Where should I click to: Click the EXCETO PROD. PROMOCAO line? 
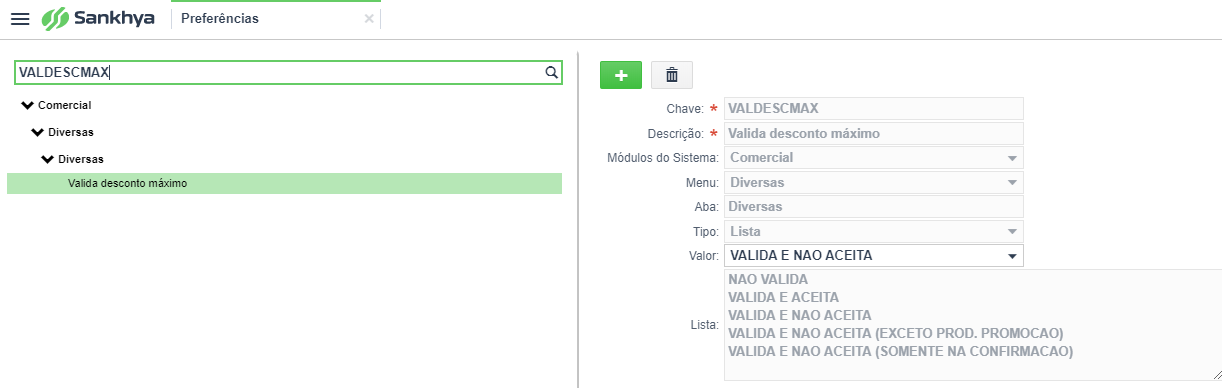click(896, 333)
